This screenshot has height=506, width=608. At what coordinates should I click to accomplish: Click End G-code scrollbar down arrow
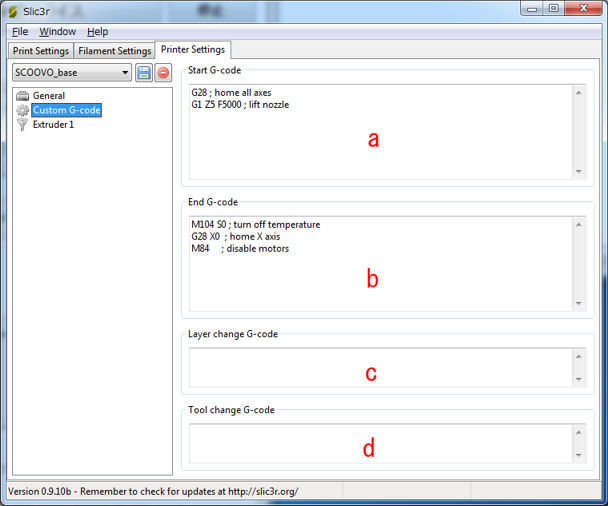click(579, 303)
